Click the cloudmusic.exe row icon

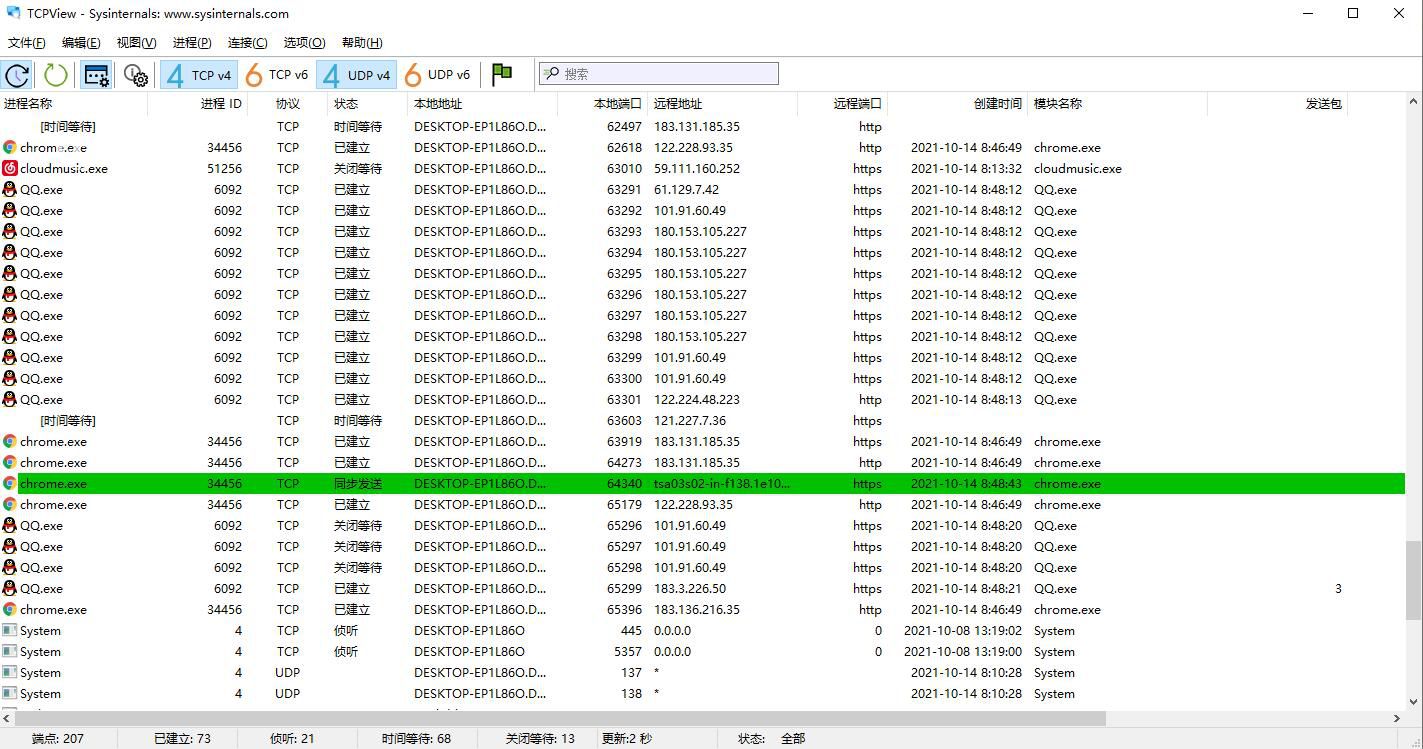[10, 169]
